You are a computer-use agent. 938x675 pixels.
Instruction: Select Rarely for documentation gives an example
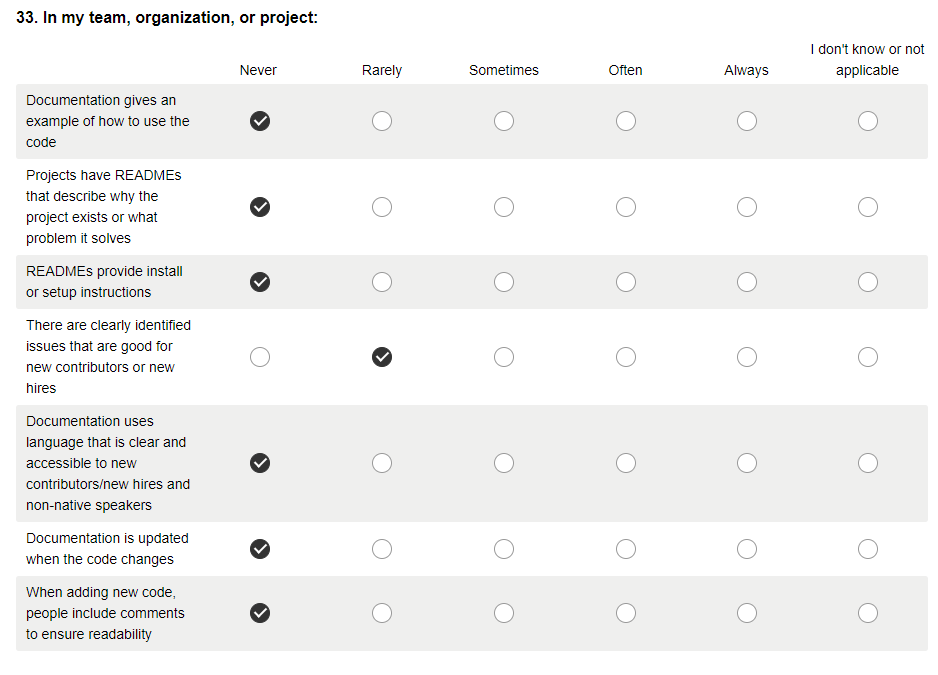pos(382,121)
